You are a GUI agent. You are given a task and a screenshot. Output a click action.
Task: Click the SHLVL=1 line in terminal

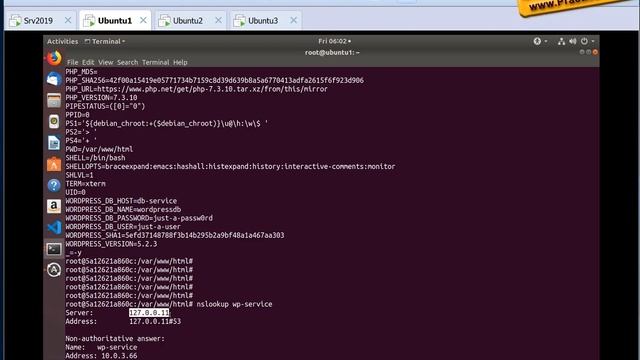79,175
